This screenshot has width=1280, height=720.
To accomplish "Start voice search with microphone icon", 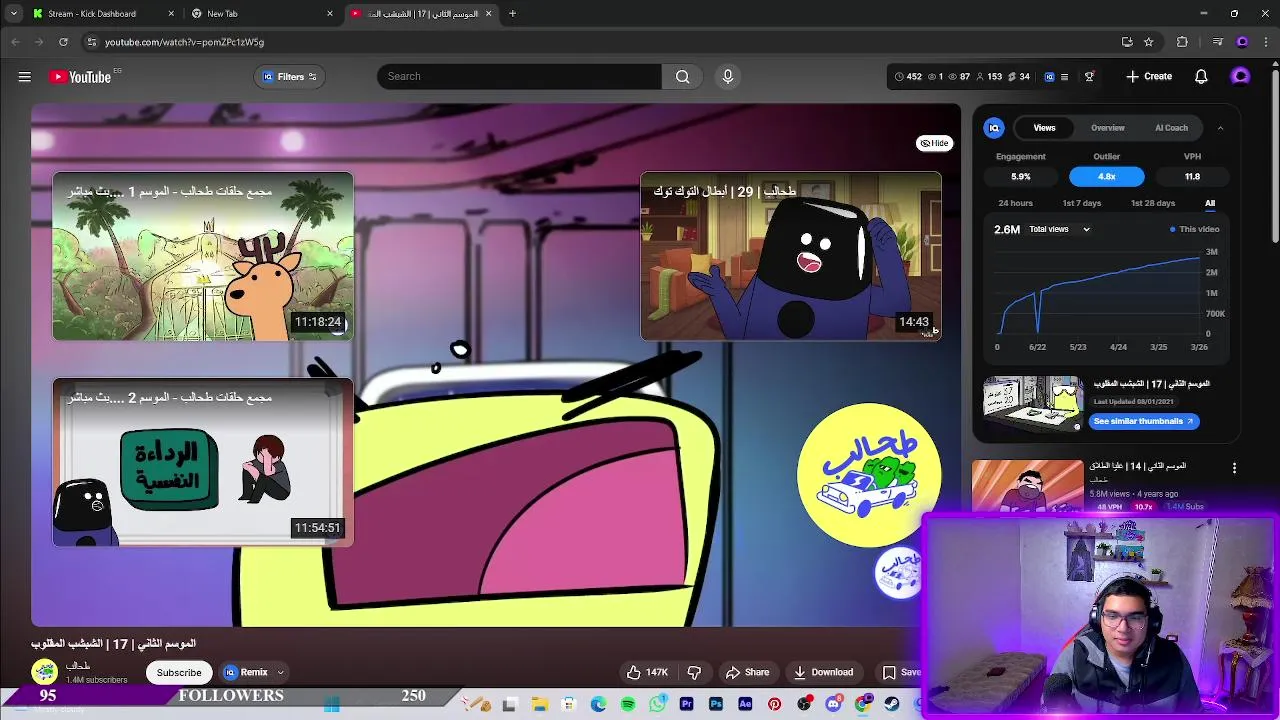I will (728, 76).
